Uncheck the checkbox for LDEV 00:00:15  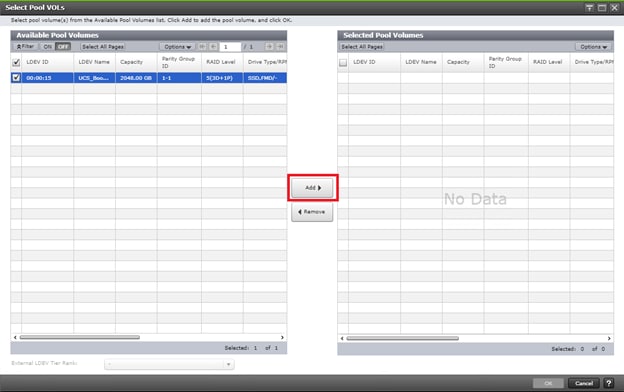pos(16,78)
